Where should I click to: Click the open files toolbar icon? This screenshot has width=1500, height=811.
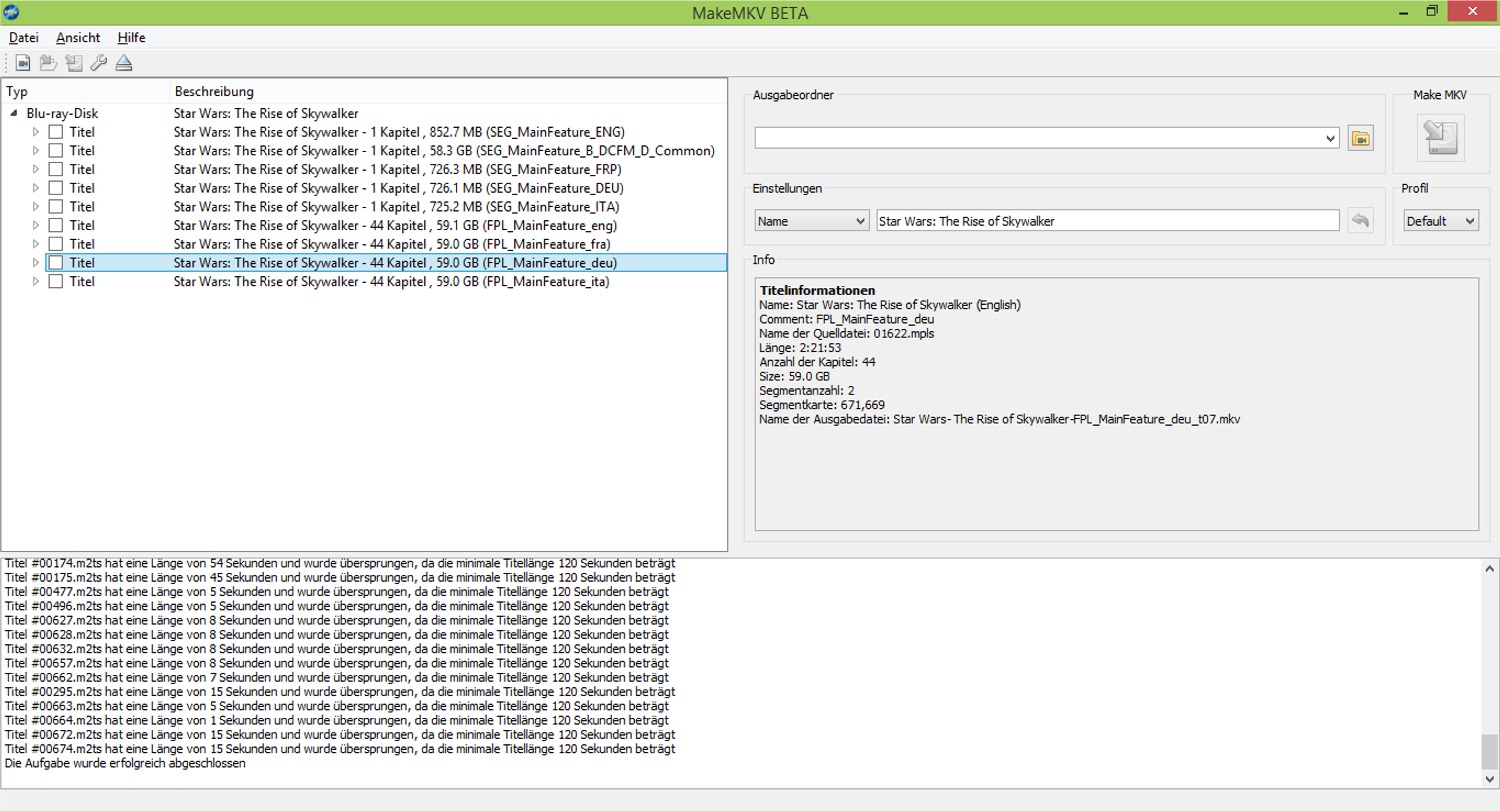23,64
